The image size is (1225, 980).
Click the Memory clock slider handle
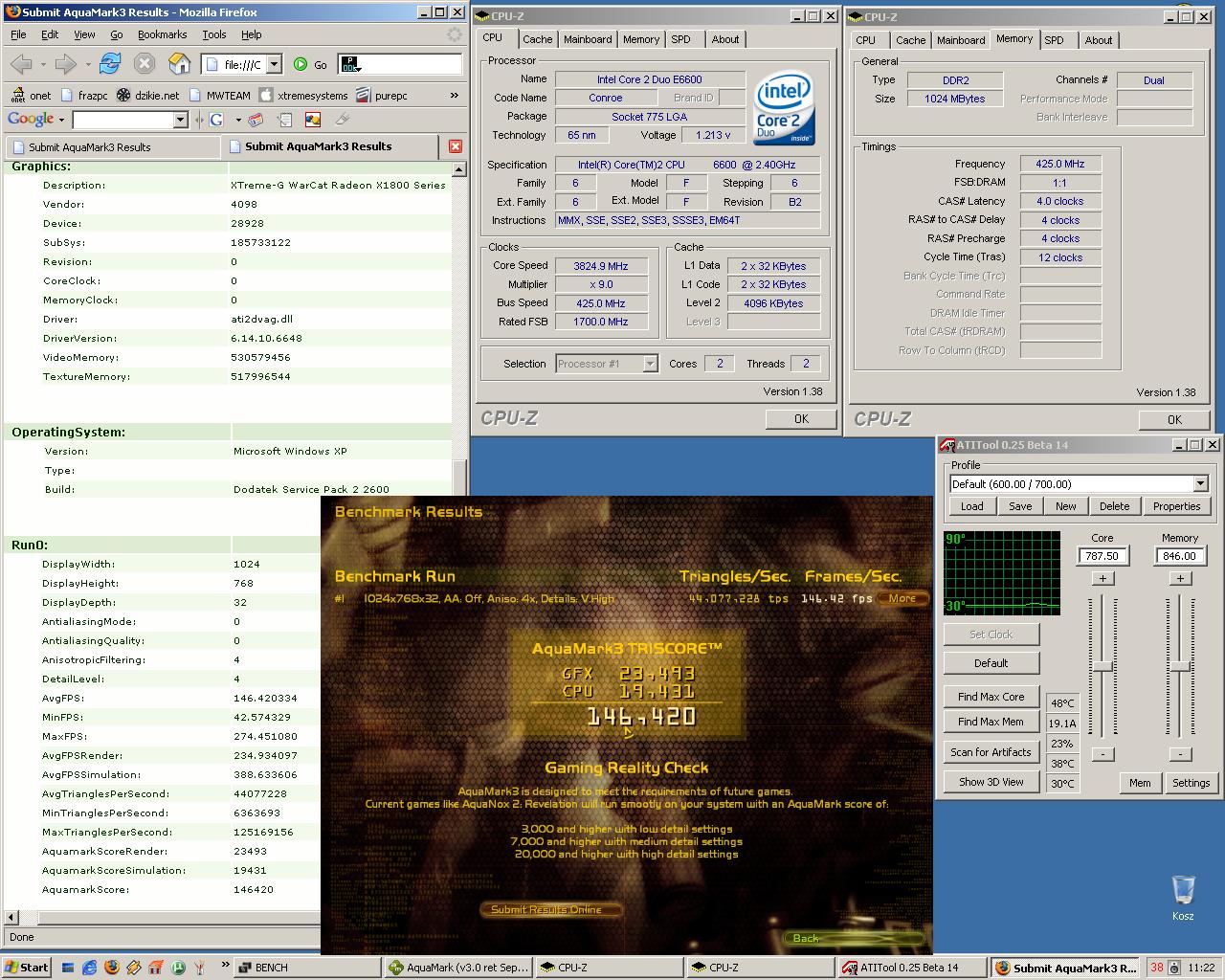pyautogui.click(x=1180, y=666)
